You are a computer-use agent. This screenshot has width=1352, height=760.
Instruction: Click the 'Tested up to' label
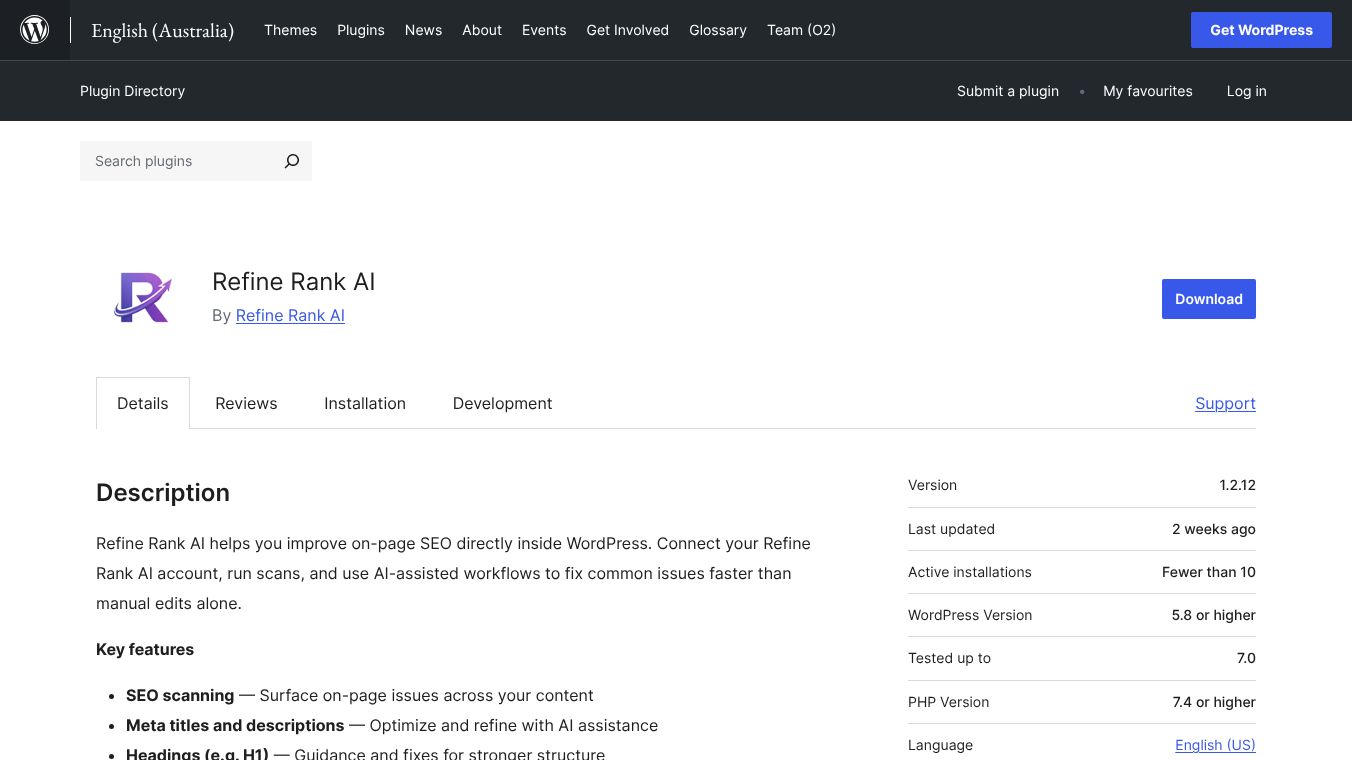click(x=949, y=658)
